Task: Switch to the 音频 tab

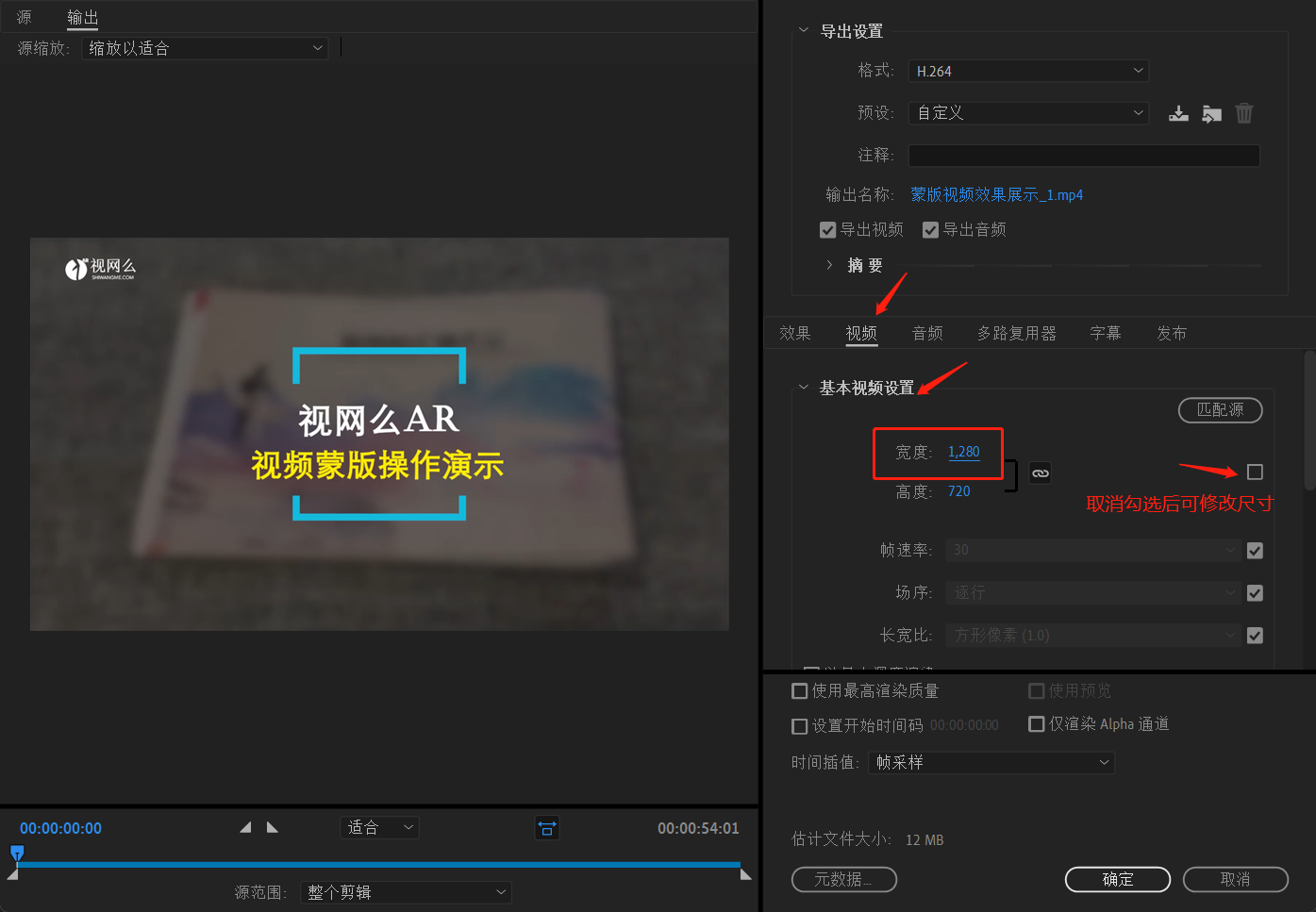Action: [927, 333]
